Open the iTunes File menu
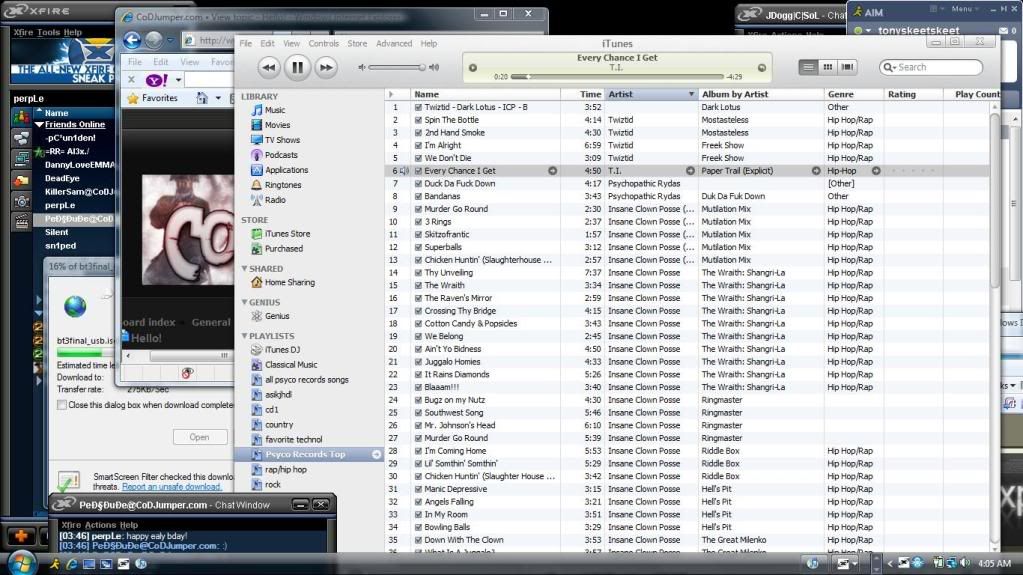This screenshot has width=1023, height=575. (245, 44)
